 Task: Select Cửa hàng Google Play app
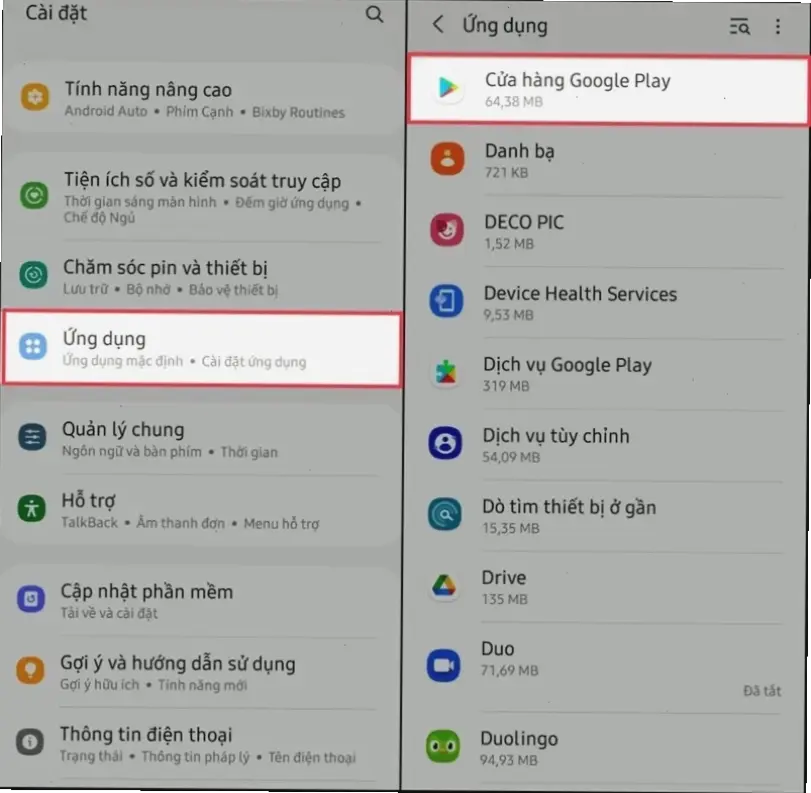click(x=608, y=89)
